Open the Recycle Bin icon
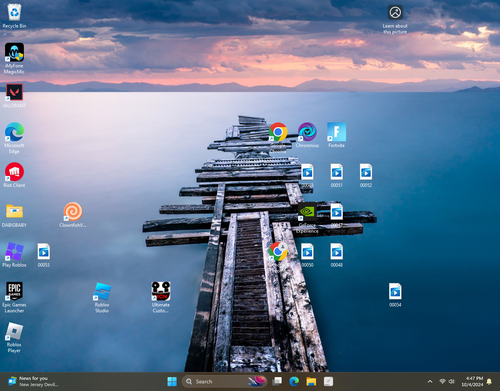500x391 pixels. (14, 16)
